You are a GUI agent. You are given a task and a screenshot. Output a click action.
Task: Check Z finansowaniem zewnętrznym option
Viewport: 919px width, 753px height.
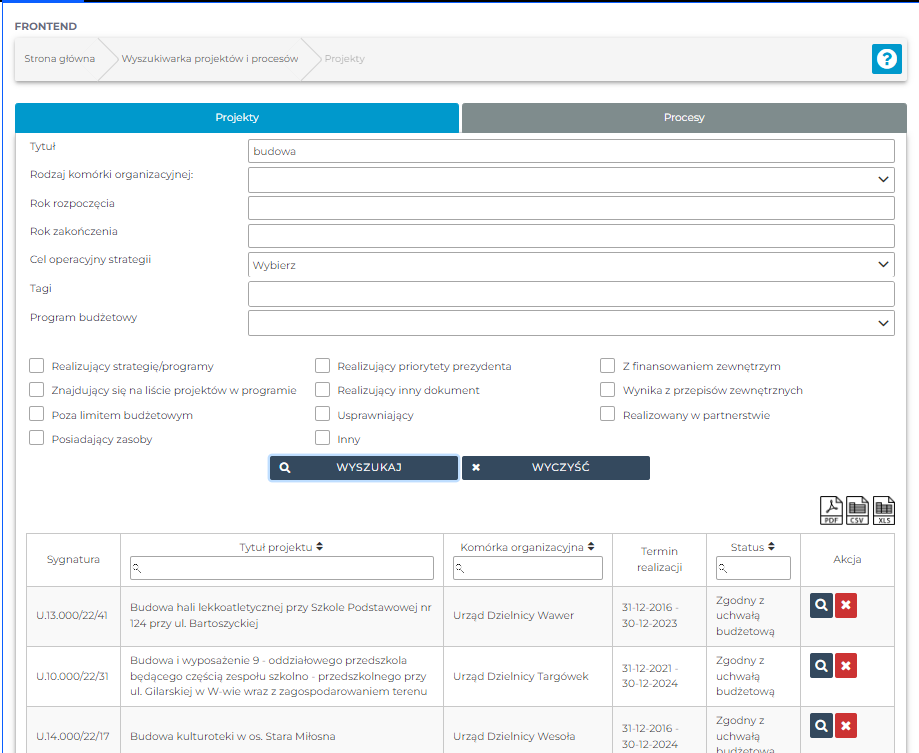[x=607, y=366]
